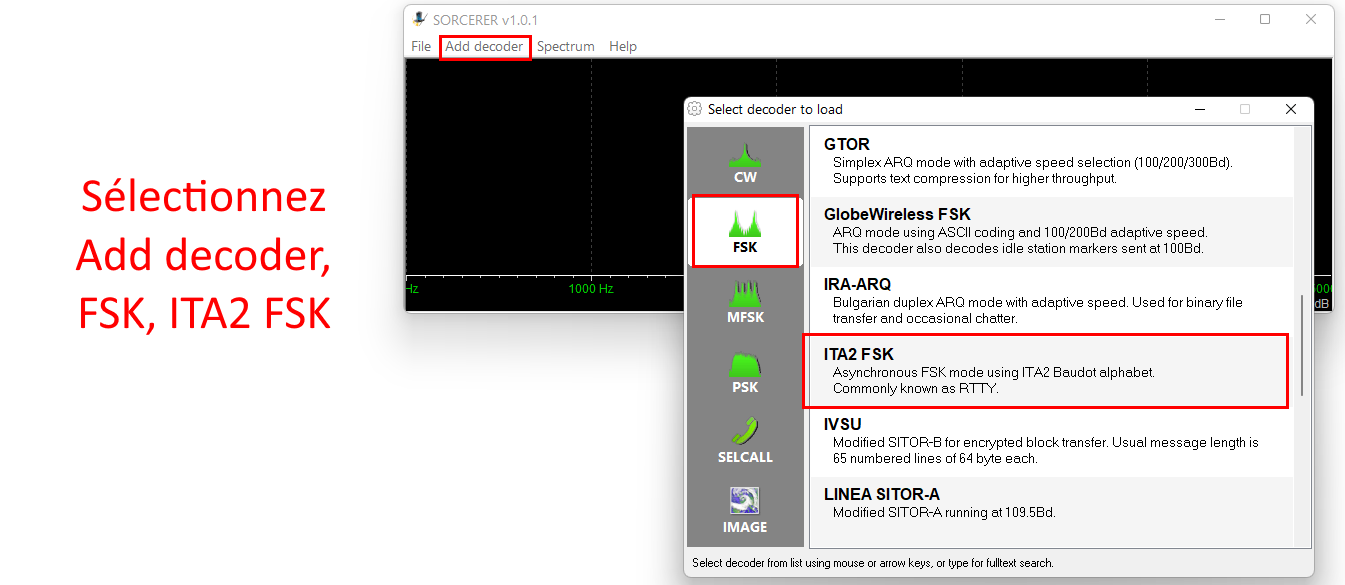Viewport: 1345px width, 585px height.
Task: Close the SORCERER main window
Action: (x=1311, y=19)
